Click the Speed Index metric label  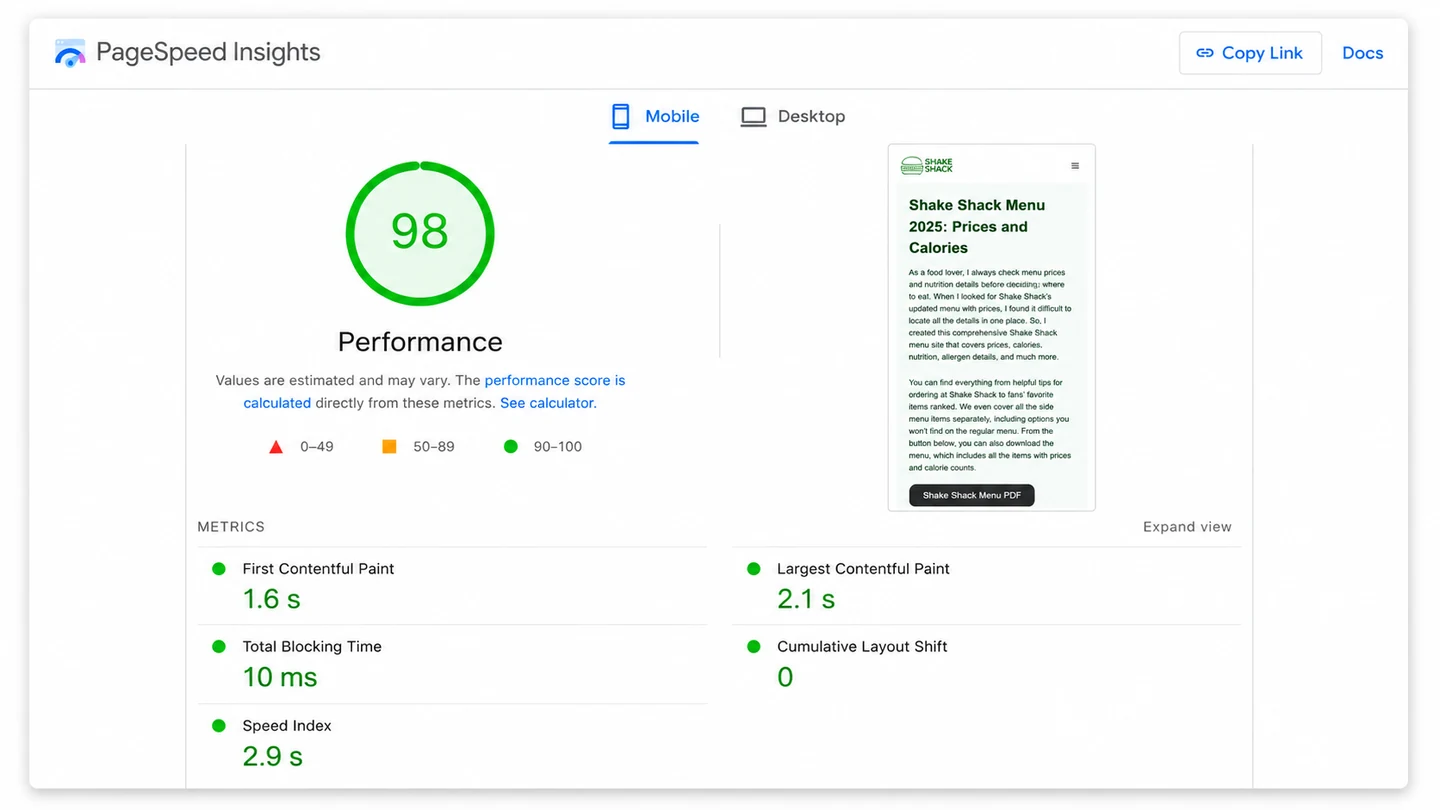pyautogui.click(x=287, y=726)
